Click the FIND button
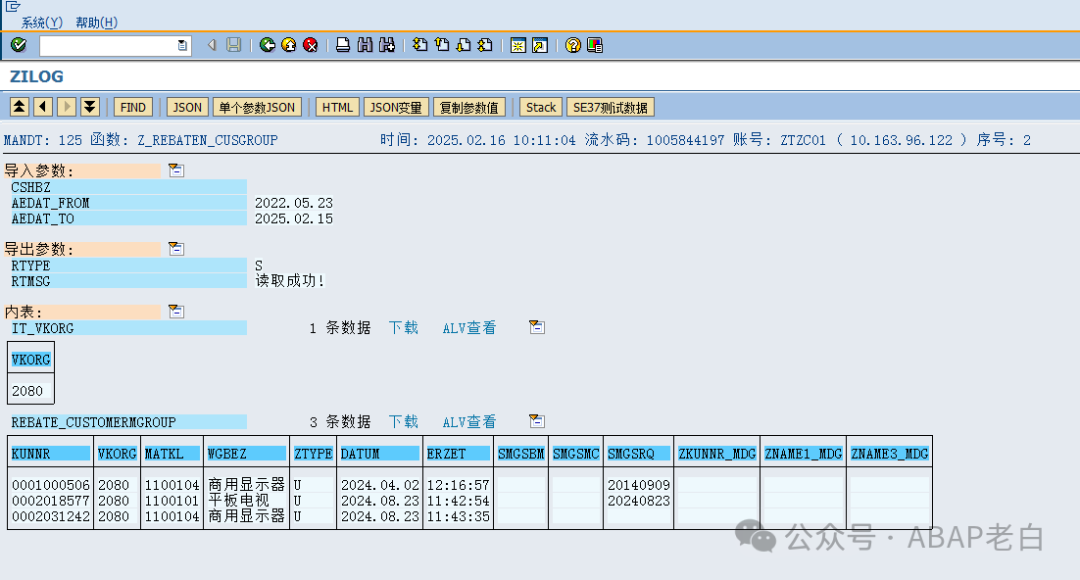The image size is (1080, 580). (x=133, y=107)
